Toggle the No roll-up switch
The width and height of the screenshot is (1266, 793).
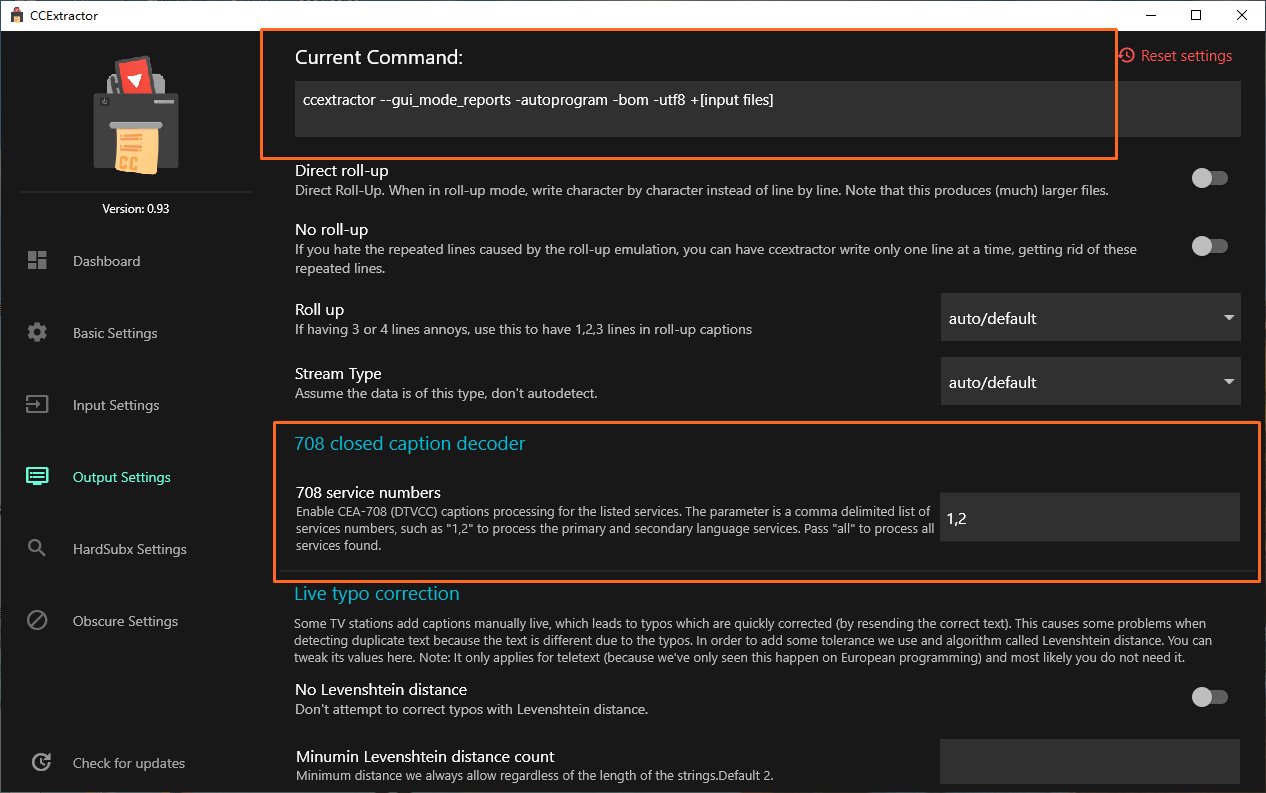pos(1209,246)
